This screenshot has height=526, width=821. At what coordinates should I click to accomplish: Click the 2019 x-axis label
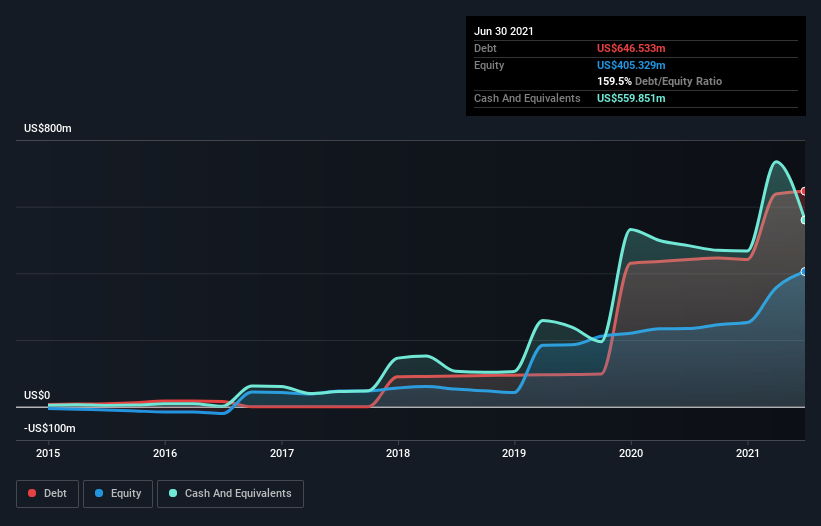click(x=514, y=453)
